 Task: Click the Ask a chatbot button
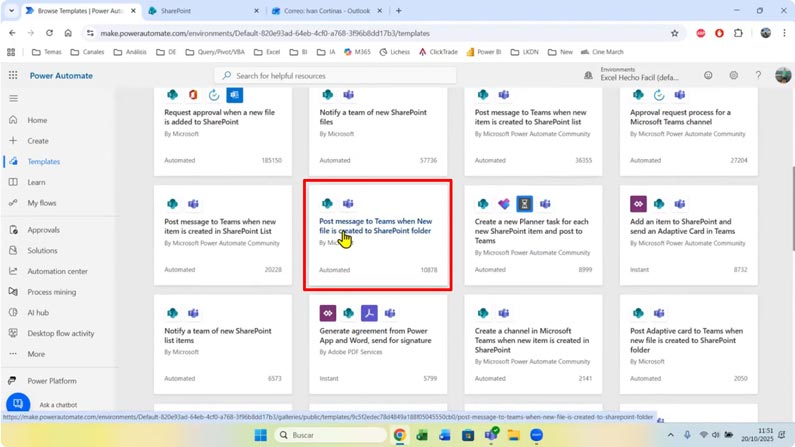pos(18,403)
